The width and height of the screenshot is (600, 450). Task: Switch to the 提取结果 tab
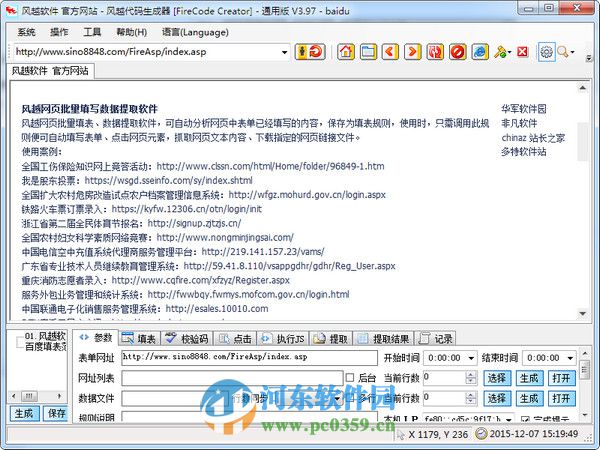[x=383, y=338]
